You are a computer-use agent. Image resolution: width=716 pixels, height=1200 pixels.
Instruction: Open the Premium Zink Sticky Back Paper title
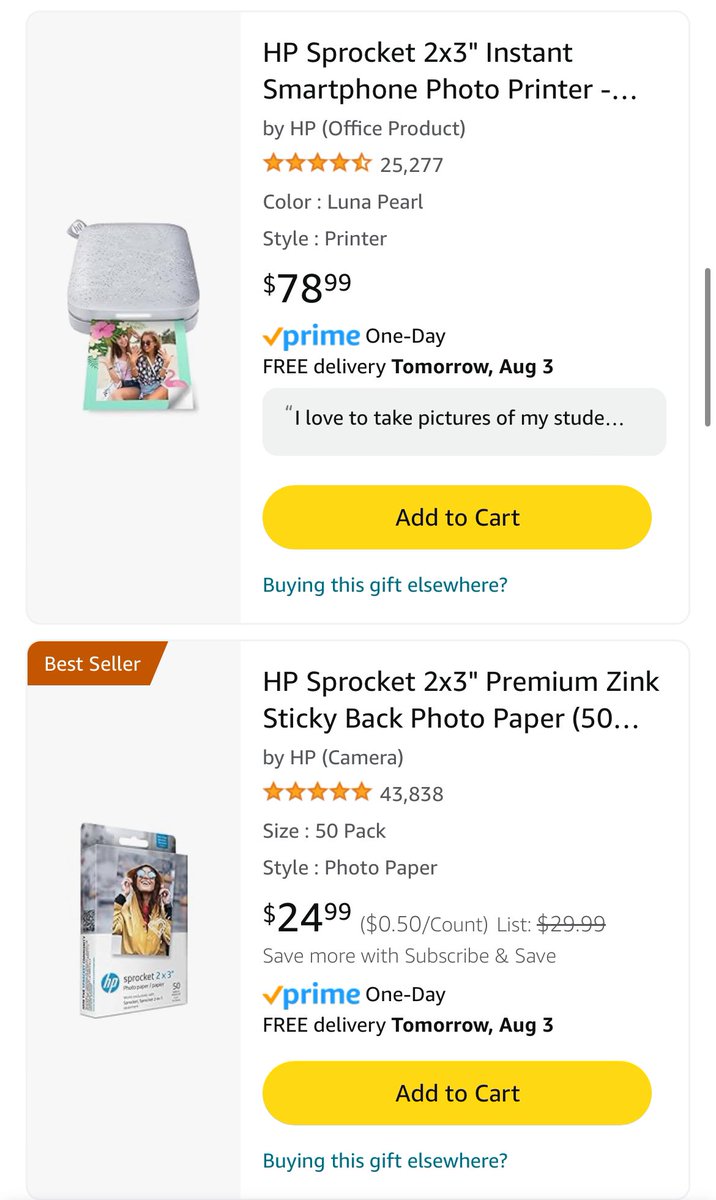(461, 701)
